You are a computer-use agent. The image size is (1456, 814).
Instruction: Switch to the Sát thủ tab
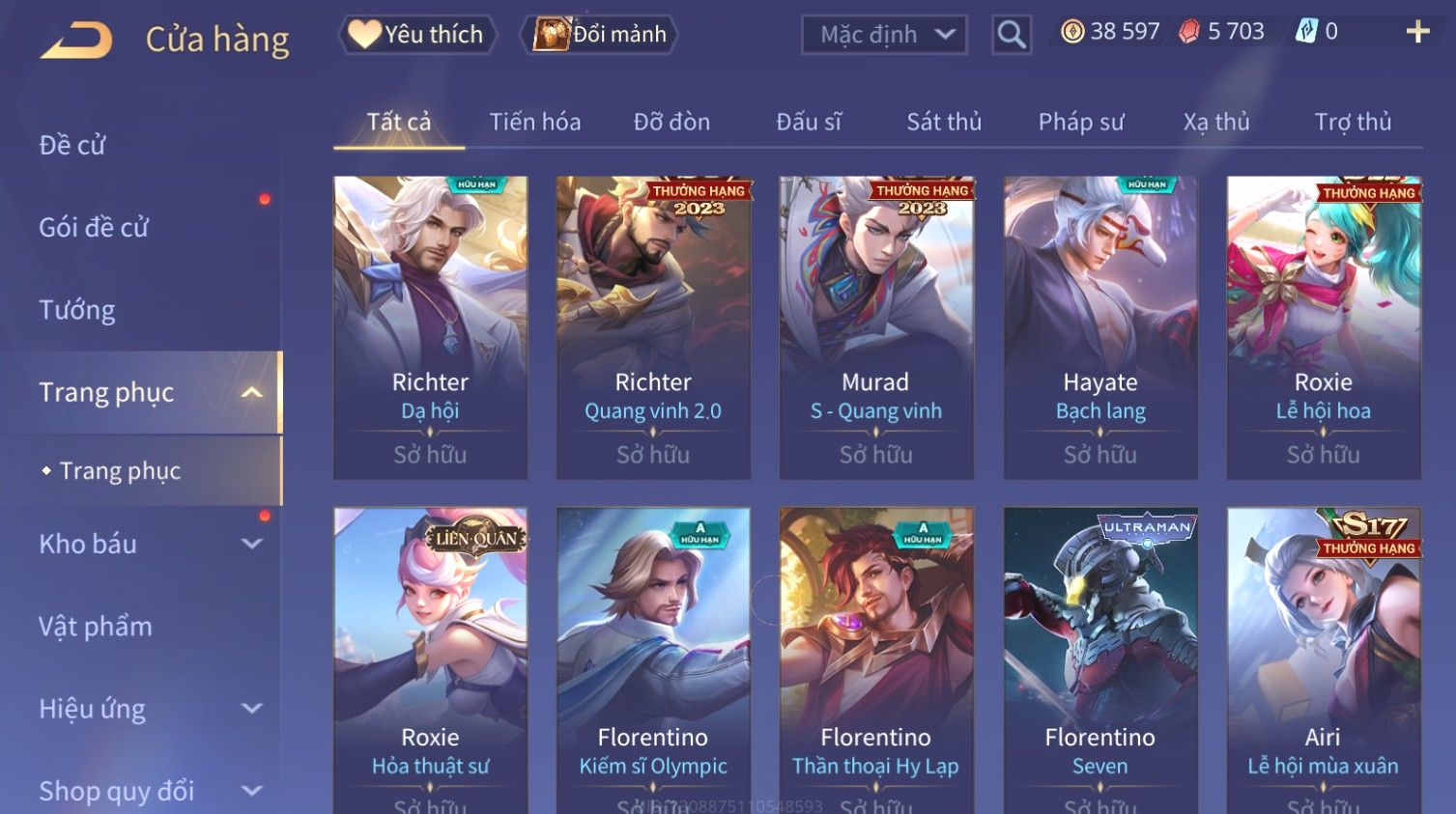[944, 122]
